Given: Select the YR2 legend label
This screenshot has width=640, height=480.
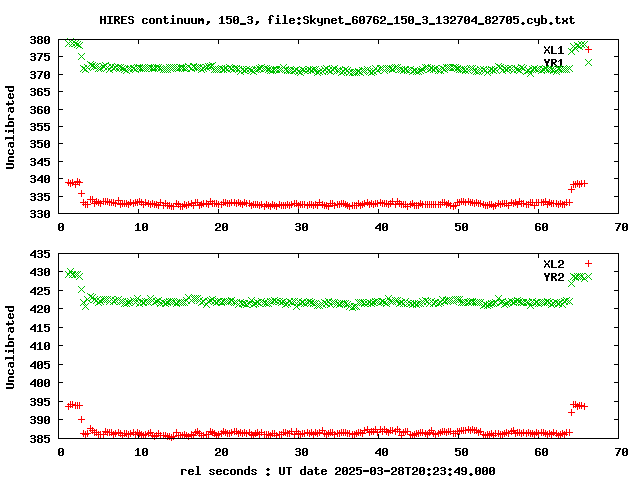Looking at the screenshot, I should [x=553, y=277].
